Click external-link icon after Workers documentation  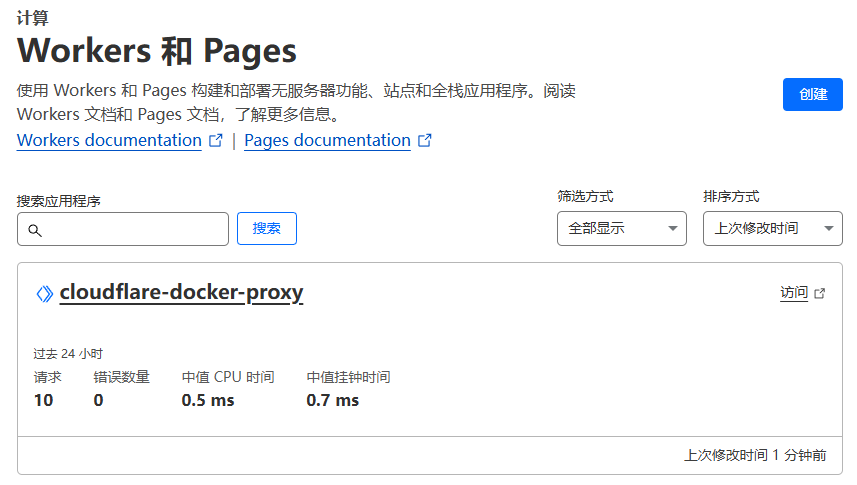[x=215, y=141]
